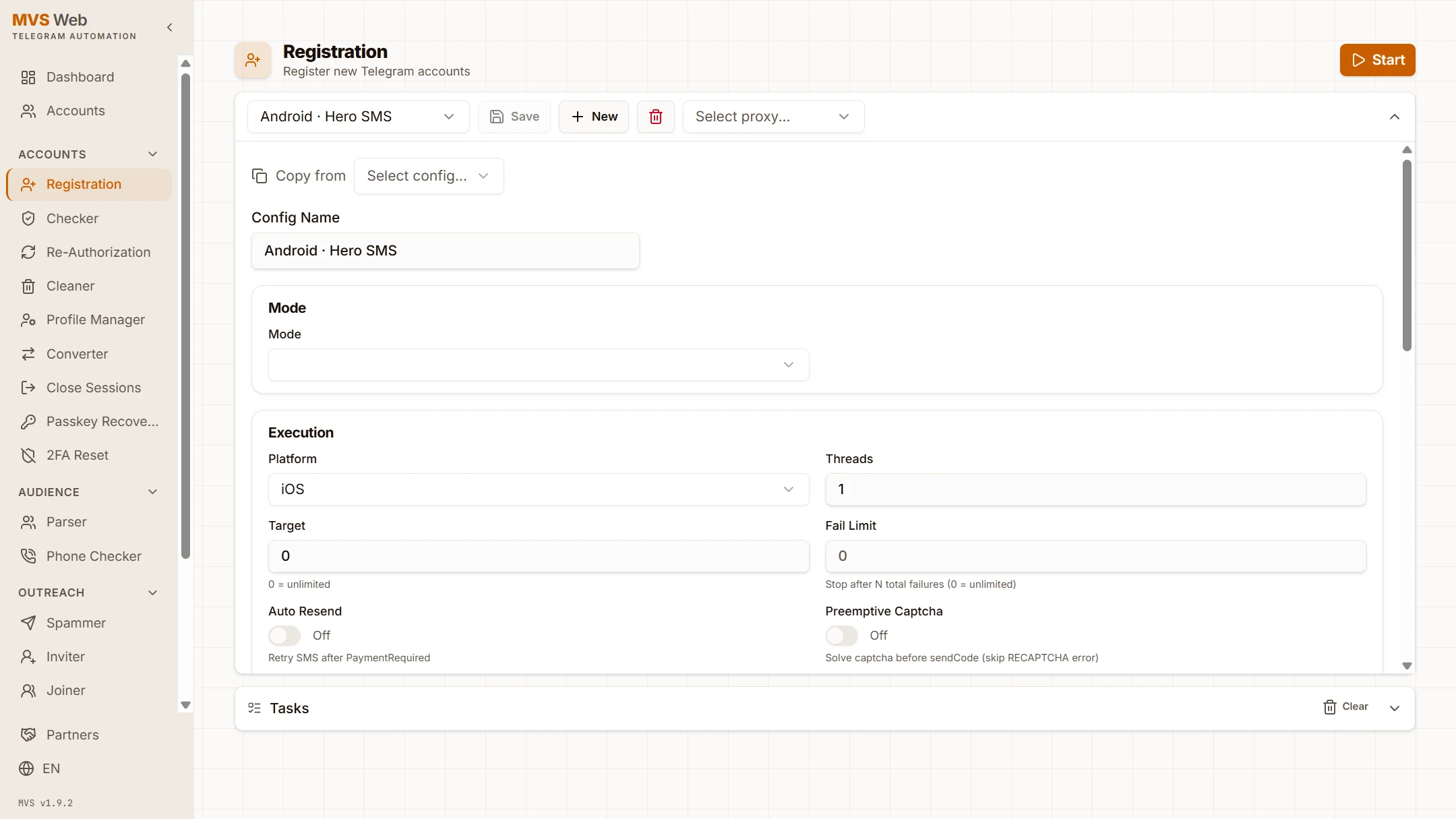Click the Spammer paper plane icon
The image size is (1456, 819).
[x=28, y=623]
